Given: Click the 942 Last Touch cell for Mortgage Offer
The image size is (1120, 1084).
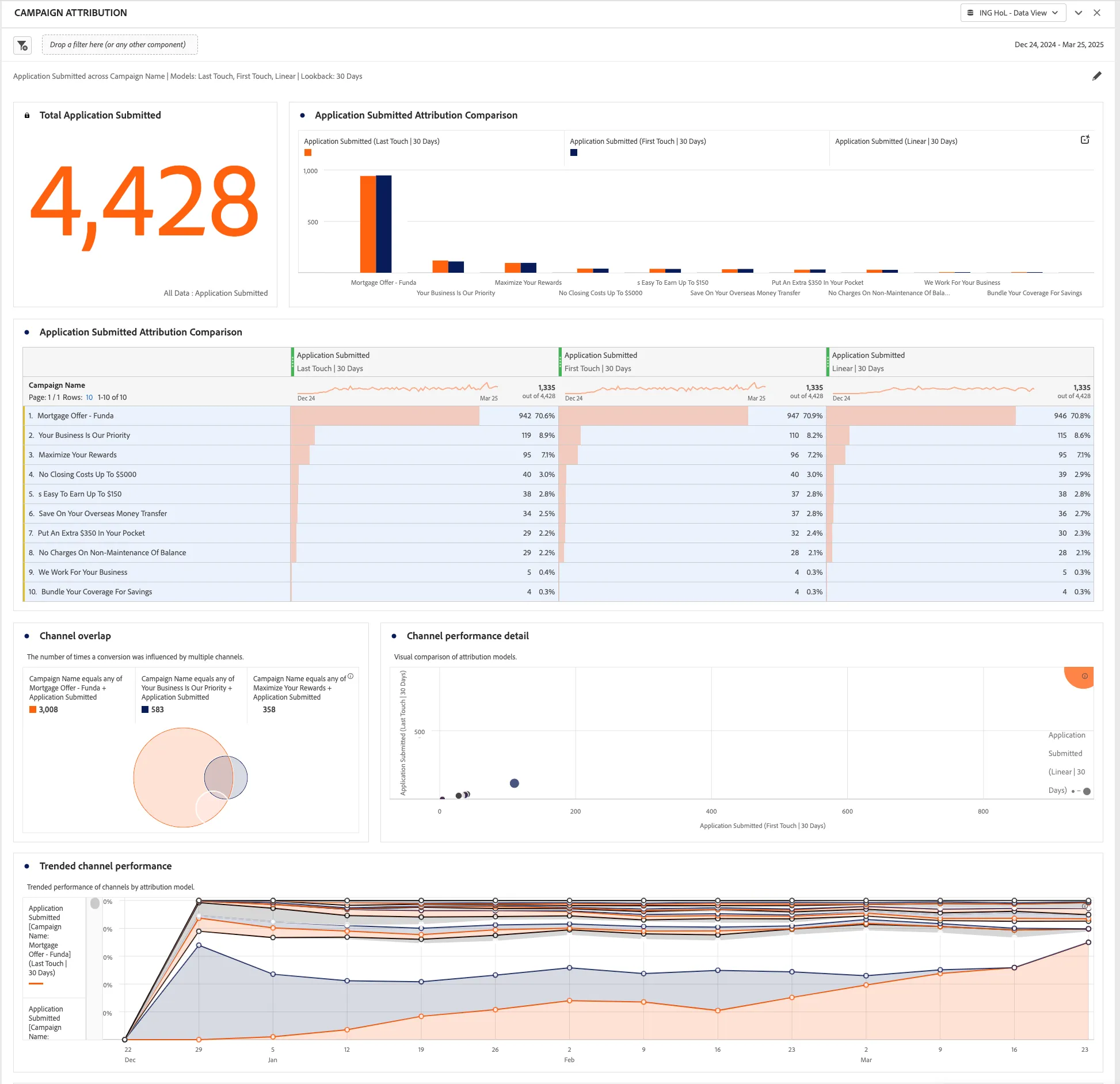Looking at the screenshot, I should tap(424, 416).
